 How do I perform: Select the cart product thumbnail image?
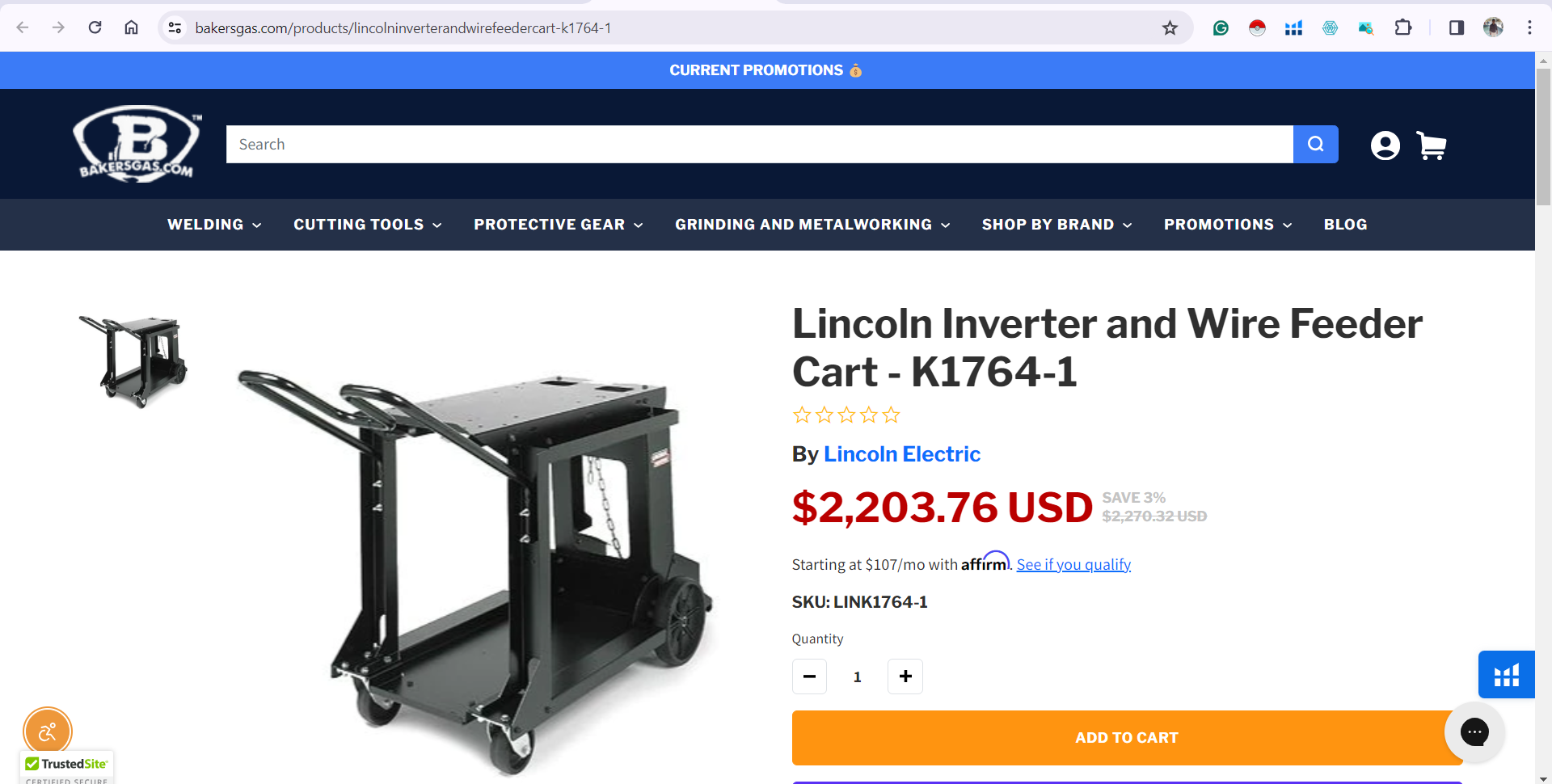(x=134, y=361)
